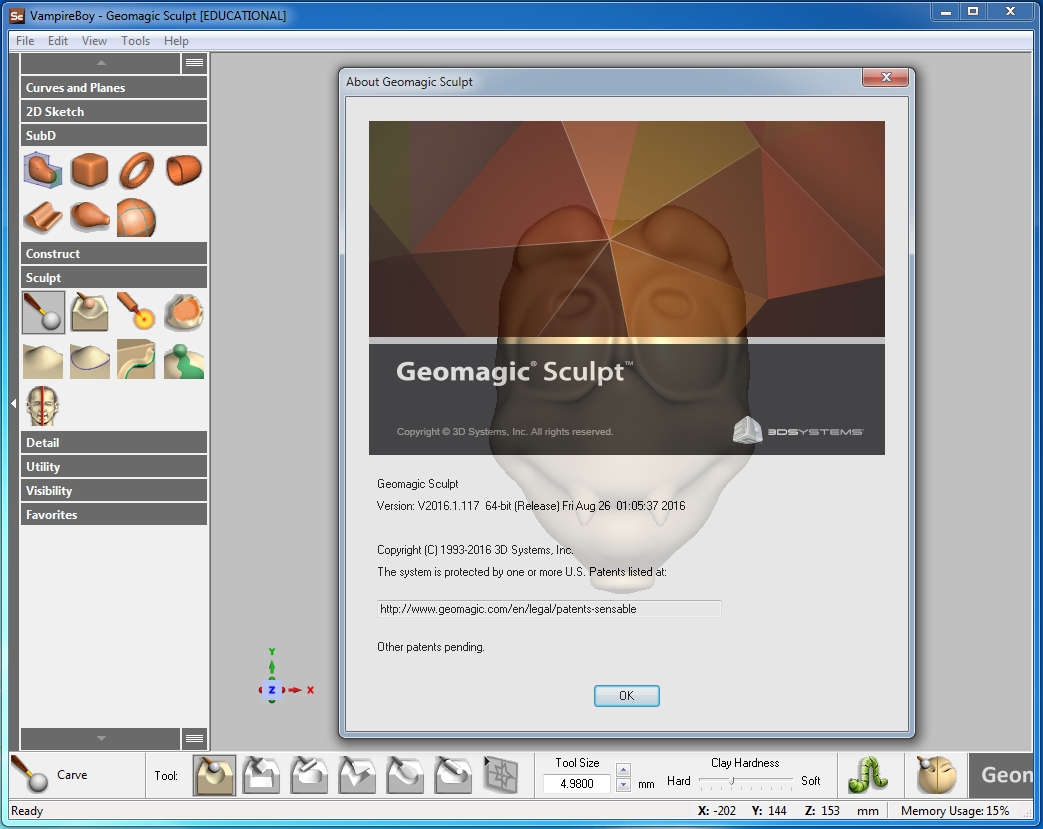1043x829 pixels.
Task: Click the green worm icon in bottom bar
Action: coord(867,775)
